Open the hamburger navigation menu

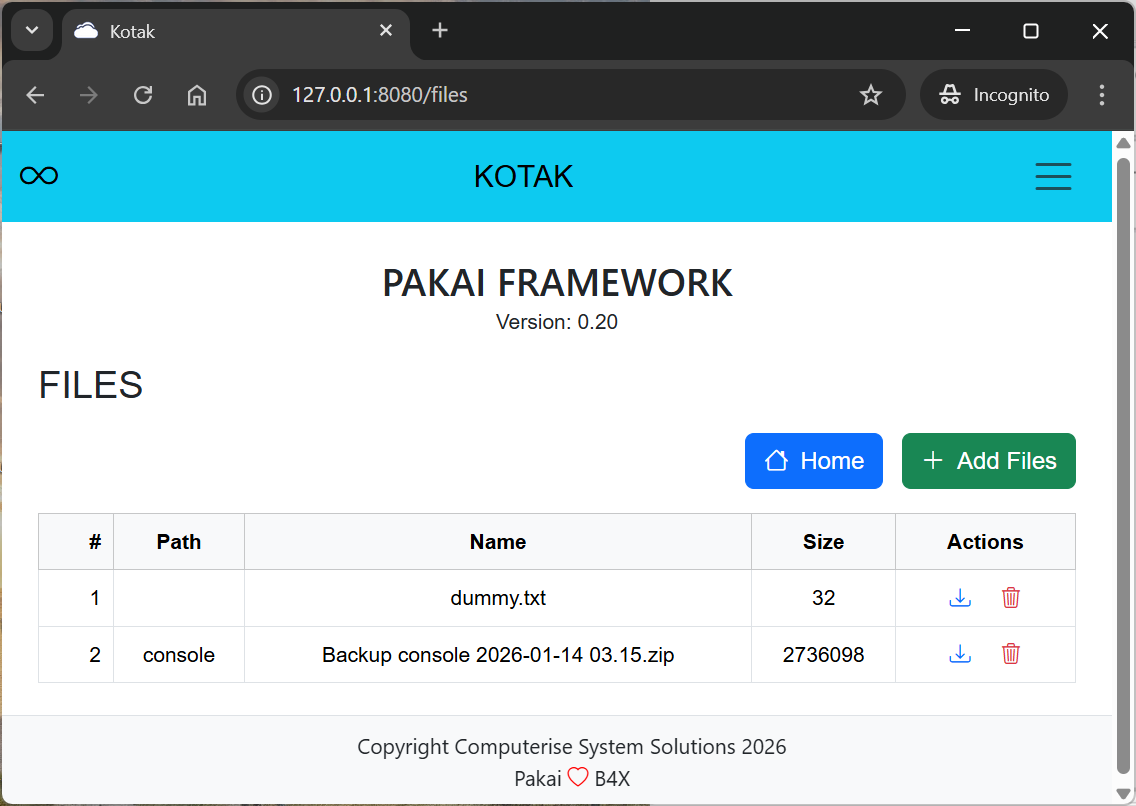coord(1053,176)
